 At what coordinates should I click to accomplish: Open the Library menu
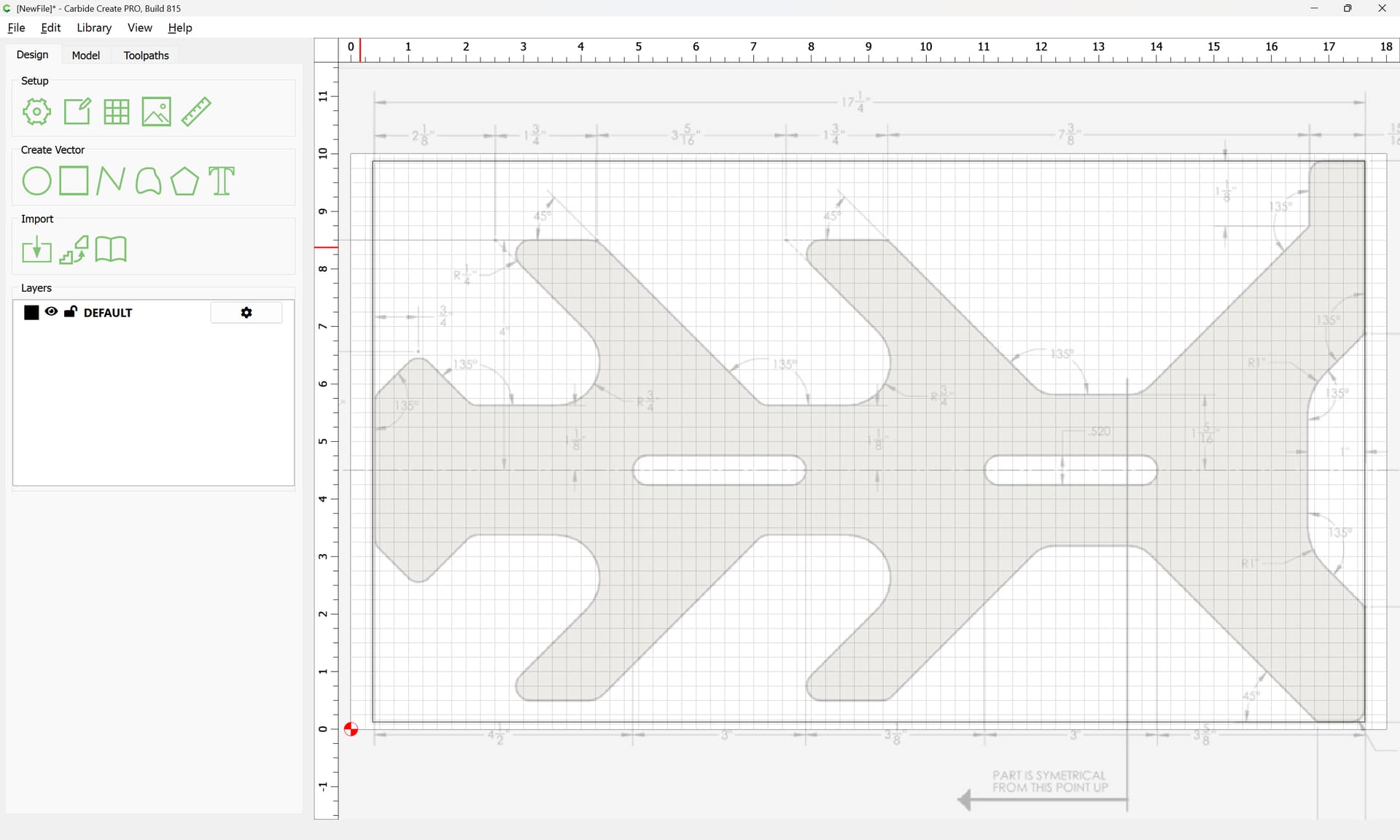pyautogui.click(x=94, y=28)
